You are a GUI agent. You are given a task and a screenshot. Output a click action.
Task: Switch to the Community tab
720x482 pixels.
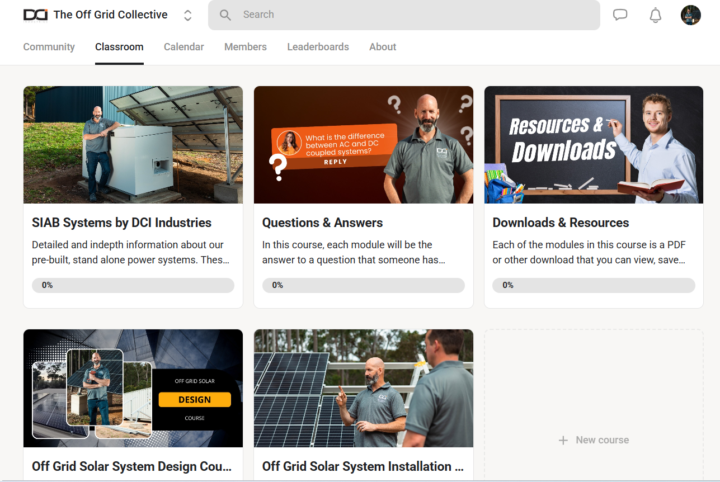49,47
